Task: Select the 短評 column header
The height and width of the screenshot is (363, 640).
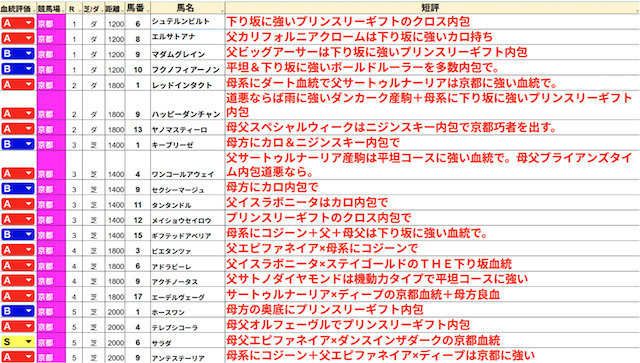Action: click(432, 8)
